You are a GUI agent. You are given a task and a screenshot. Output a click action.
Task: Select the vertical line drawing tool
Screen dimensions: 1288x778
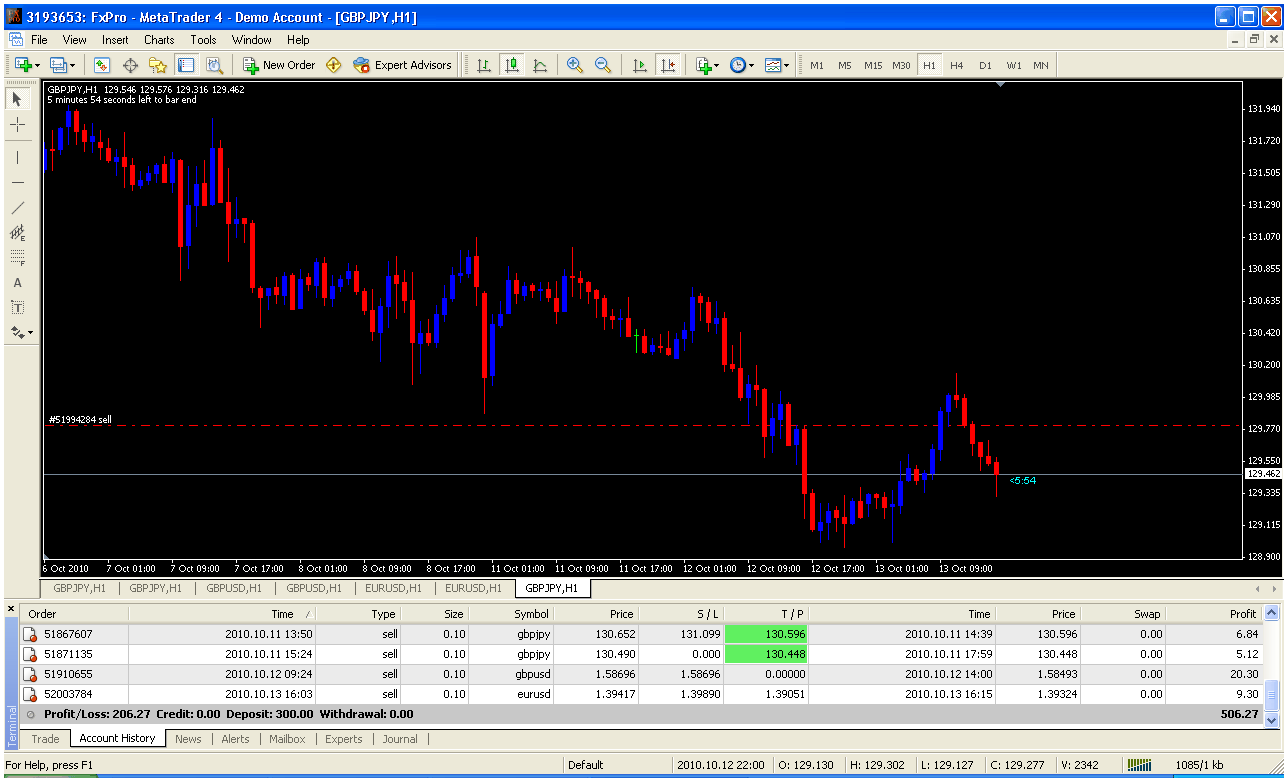click(x=17, y=158)
